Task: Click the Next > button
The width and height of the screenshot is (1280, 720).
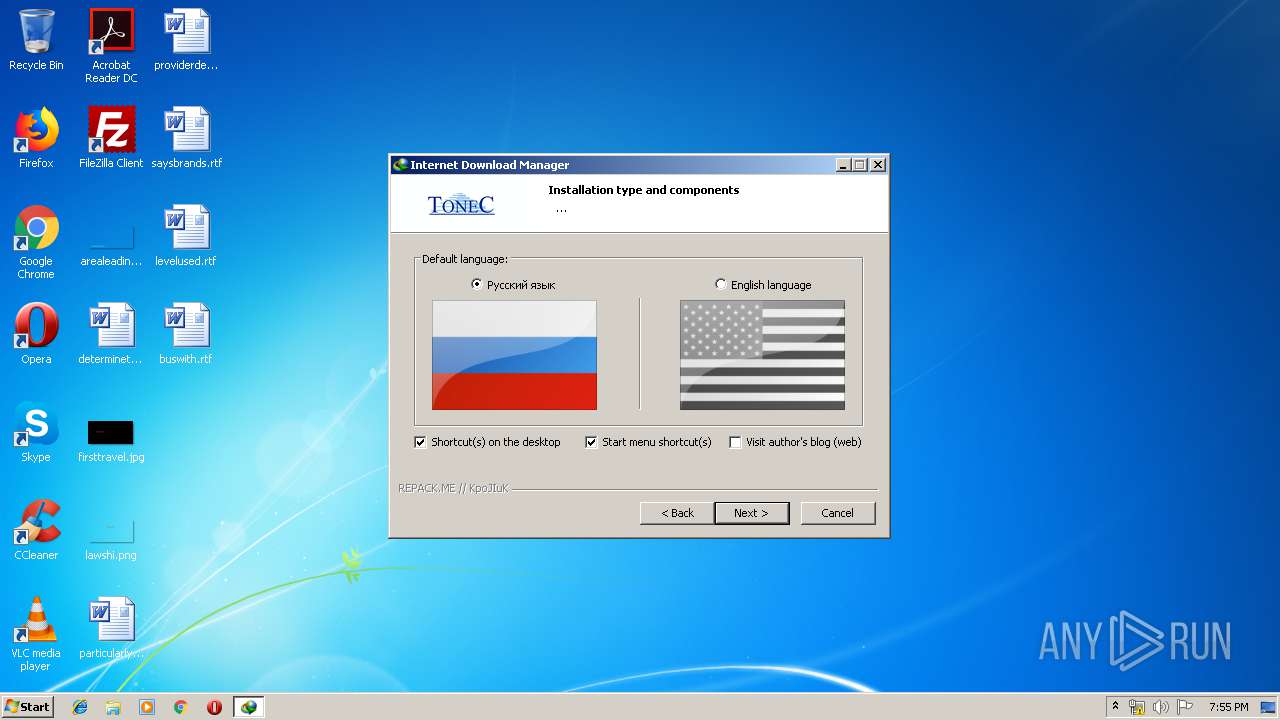Action: click(x=752, y=513)
